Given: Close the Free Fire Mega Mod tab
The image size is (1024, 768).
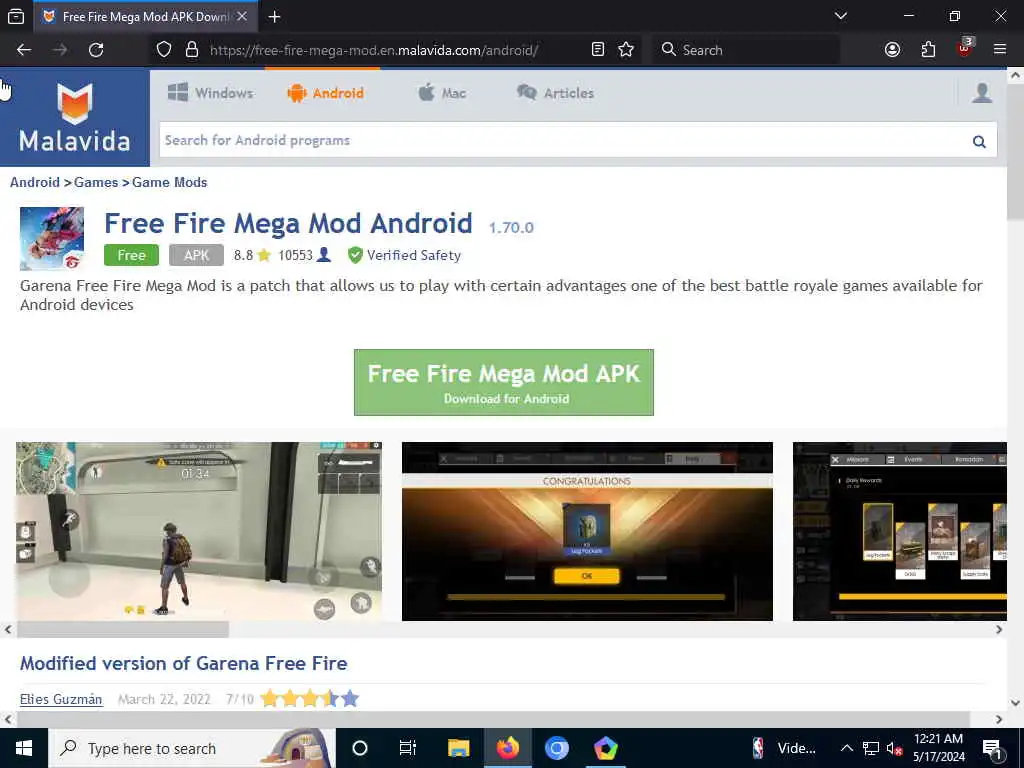Looking at the screenshot, I should [x=242, y=17].
